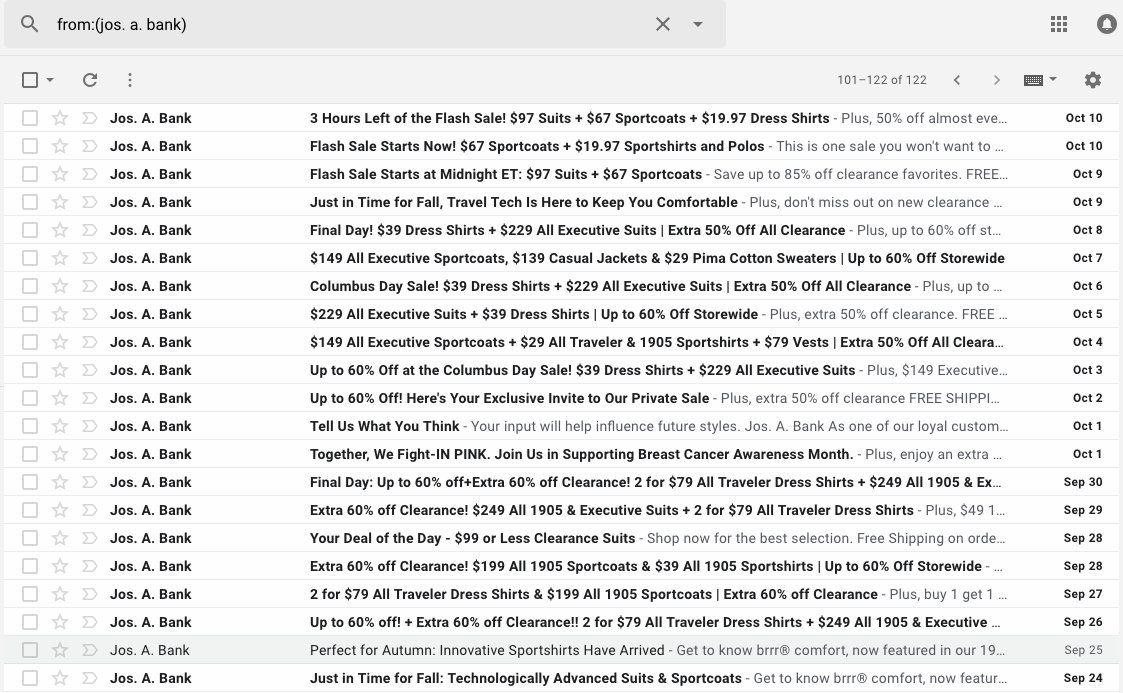Image resolution: width=1123 pixels, height=693 pixels.
Task: Mark the Travel Tech email as important
Action: coord(90,202)
